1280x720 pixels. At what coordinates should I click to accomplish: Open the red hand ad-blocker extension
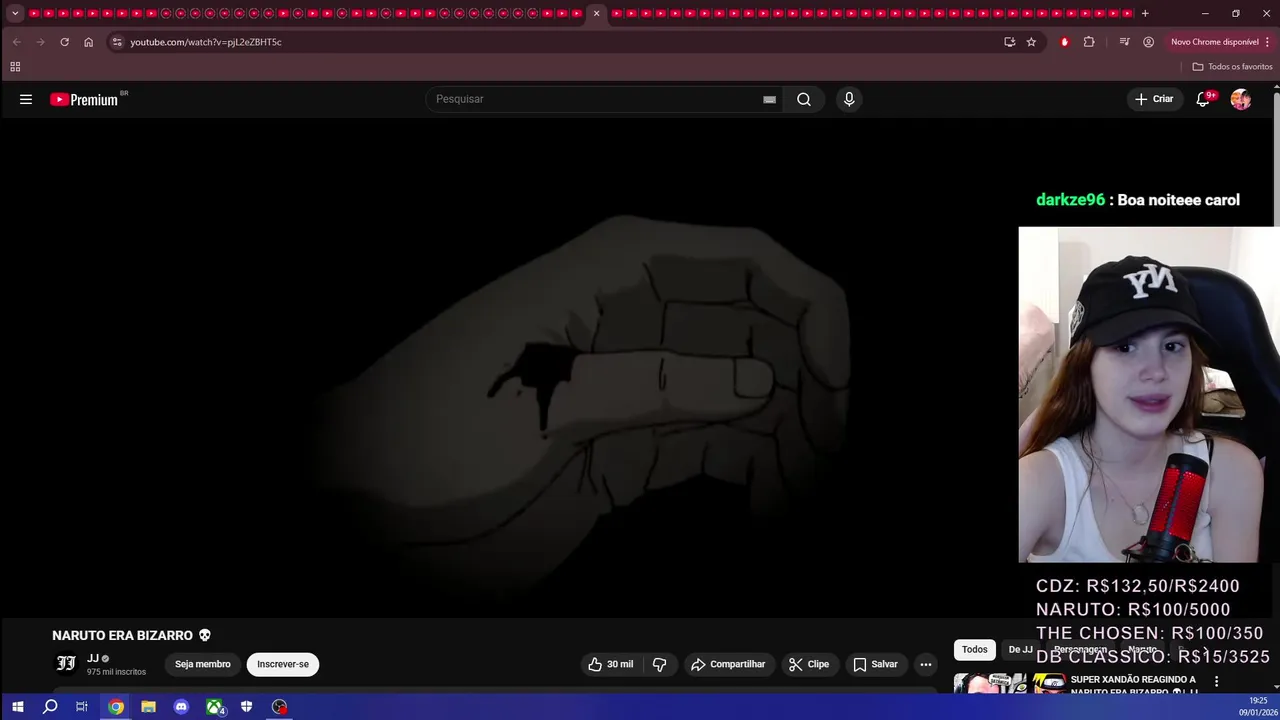[1064, 42]
